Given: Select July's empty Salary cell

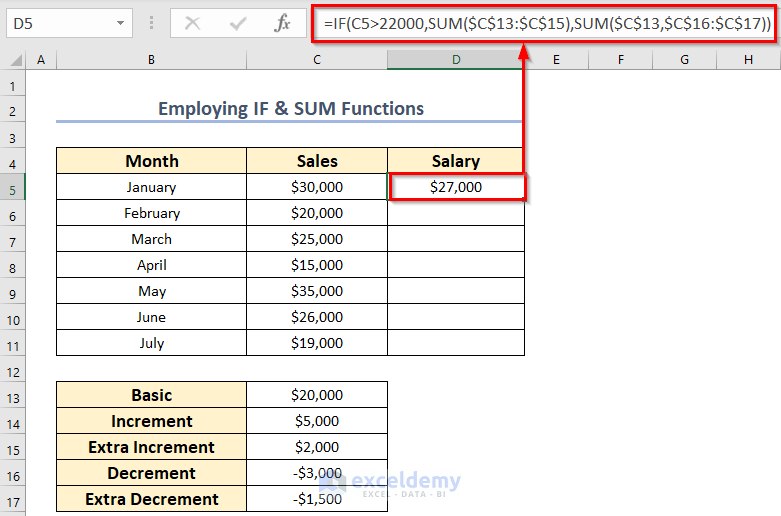Looking at the screenshot, I should coord(456,343).
